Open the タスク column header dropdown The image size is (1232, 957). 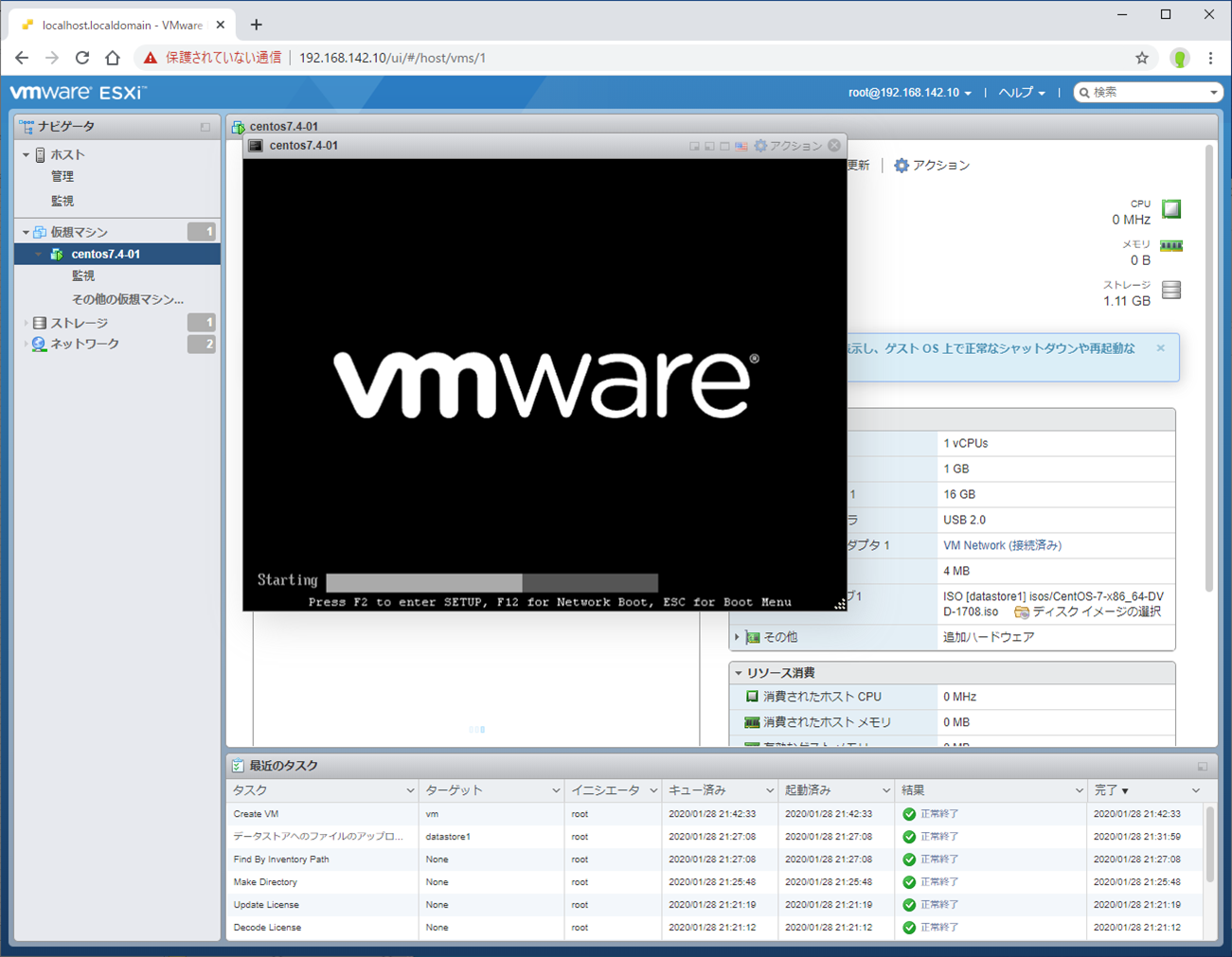[x=410, y=791]
